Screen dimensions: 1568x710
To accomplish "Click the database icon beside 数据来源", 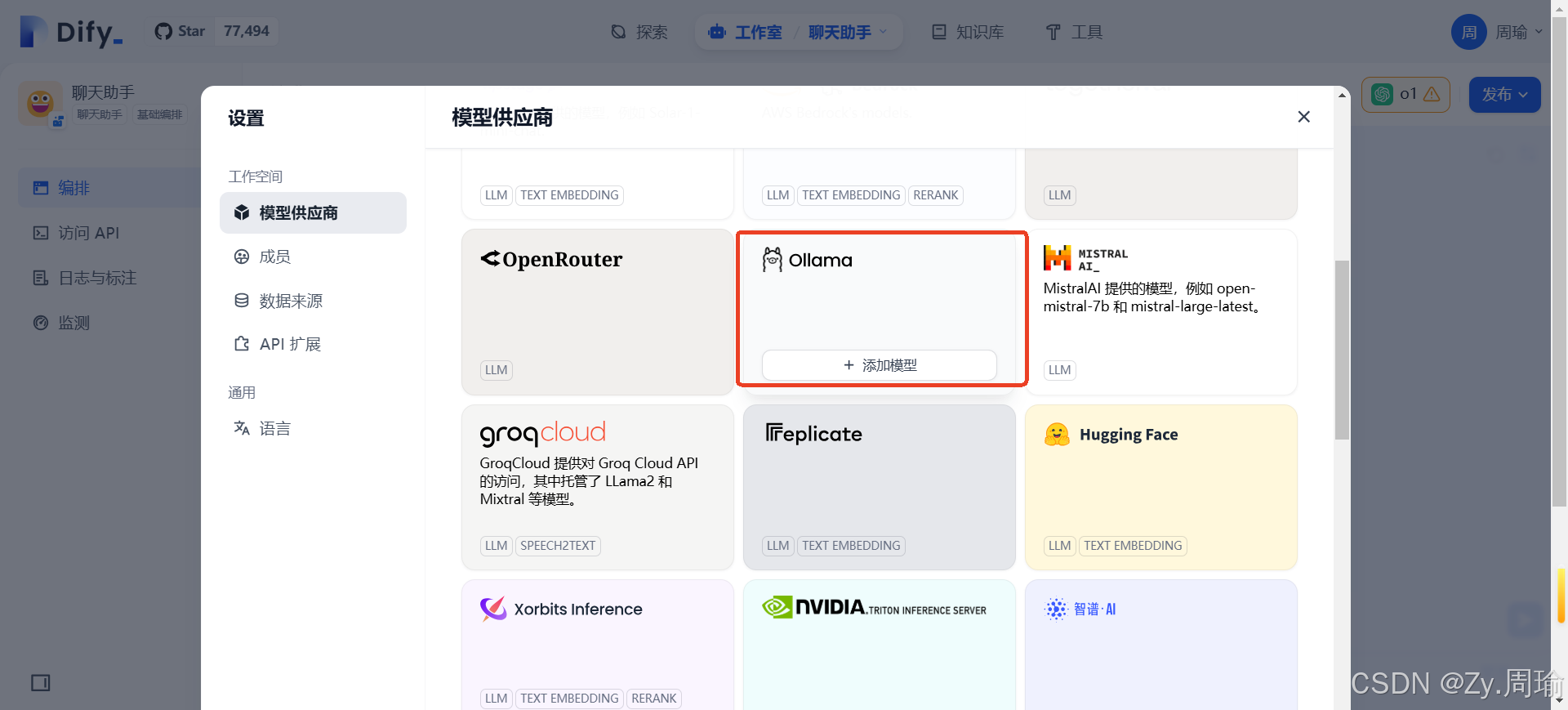I will [242, 301].
